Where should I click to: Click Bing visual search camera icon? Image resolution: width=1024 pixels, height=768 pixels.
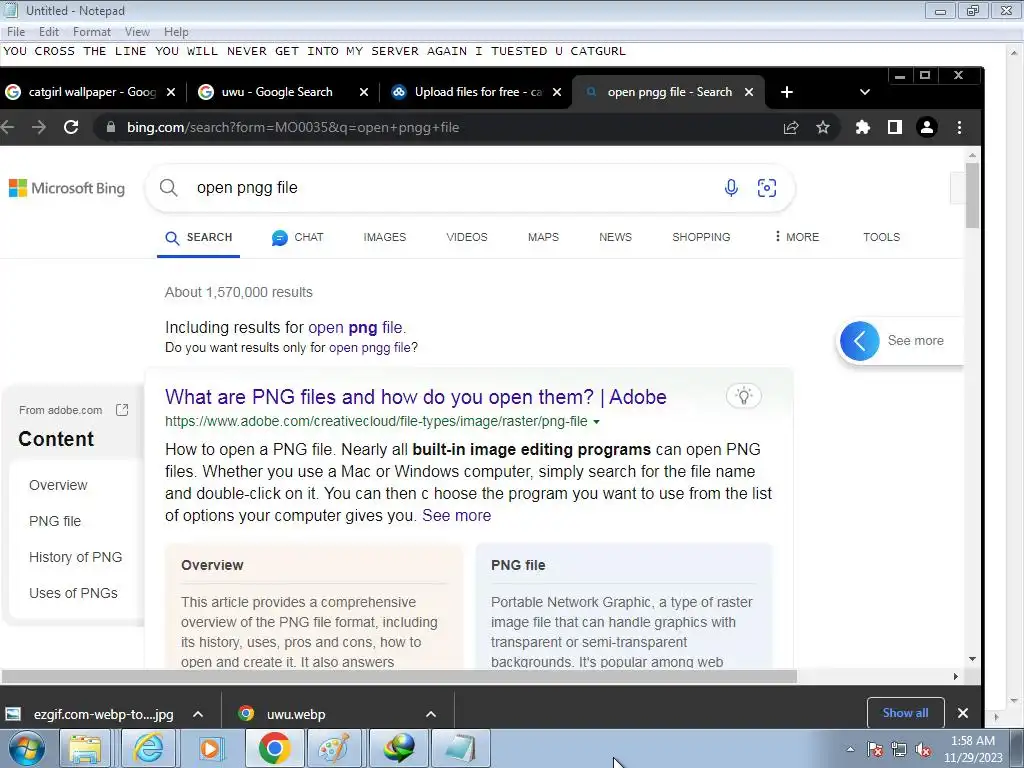(767, 188)
